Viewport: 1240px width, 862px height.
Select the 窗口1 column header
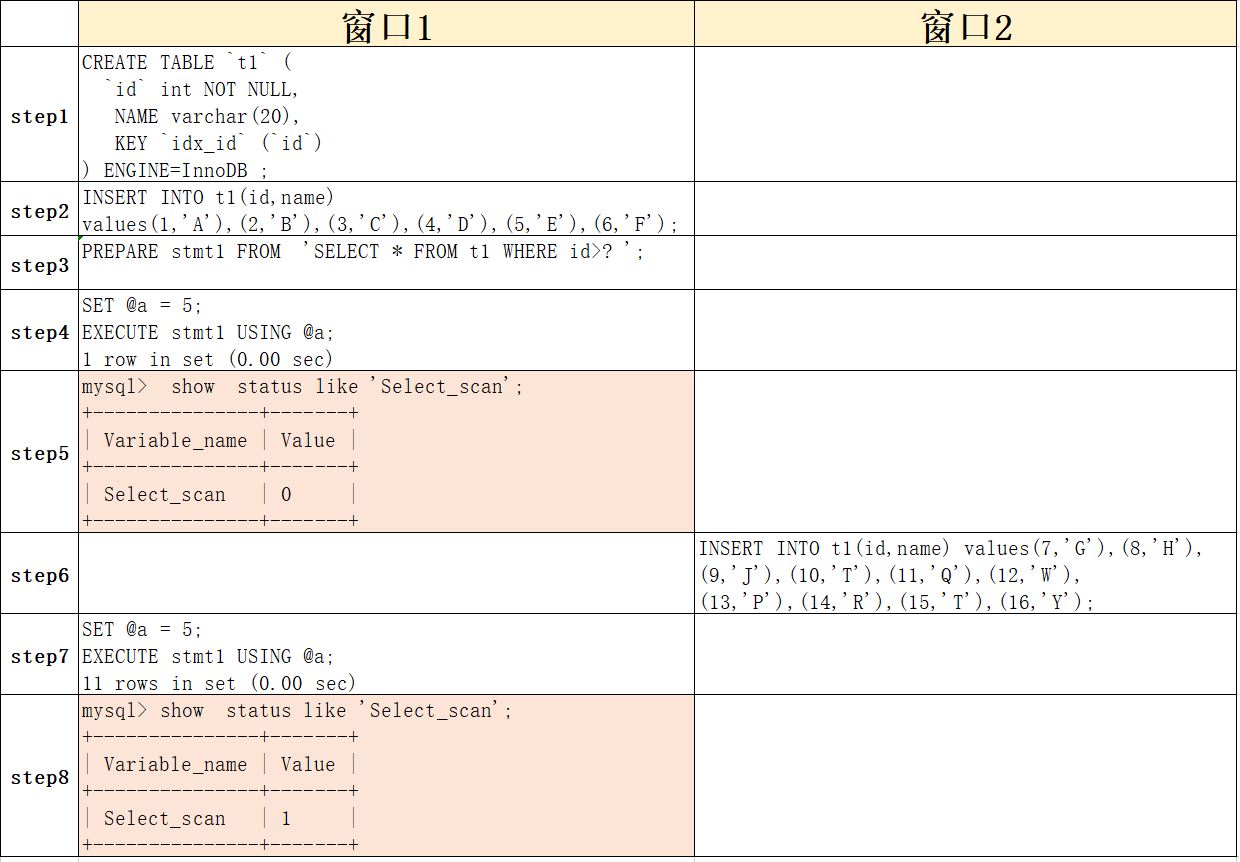tap(385, 24)
